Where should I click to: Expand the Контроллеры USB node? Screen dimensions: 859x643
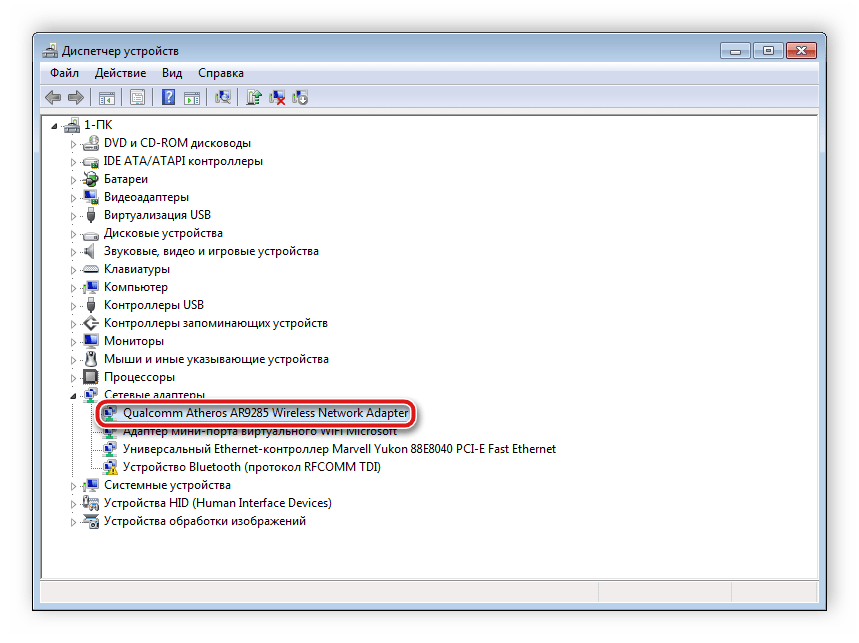(73, 306)
